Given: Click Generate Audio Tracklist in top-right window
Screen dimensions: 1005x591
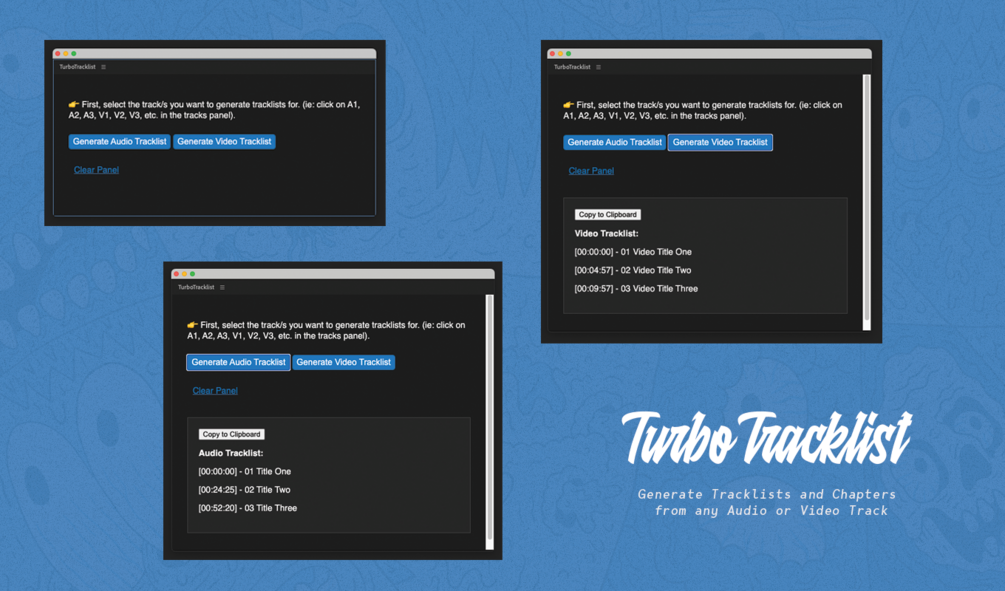Looking at the screenshot, I should (615, 142).
